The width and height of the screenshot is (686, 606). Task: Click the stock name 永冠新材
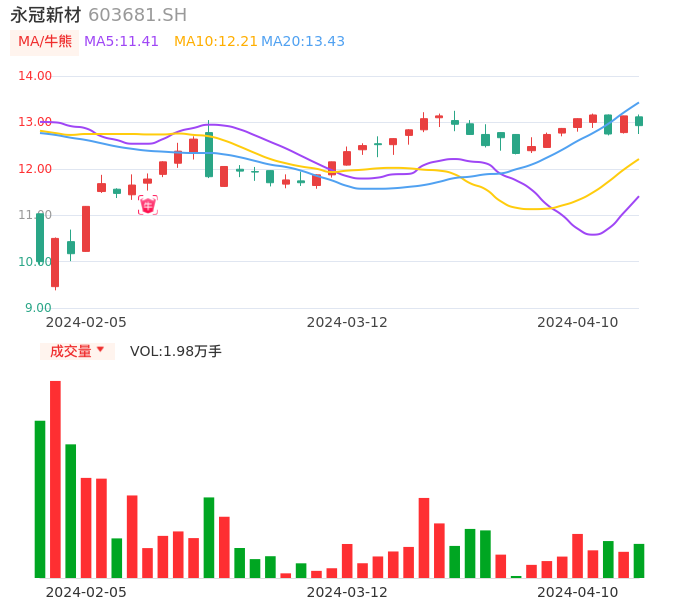click(46, 15)
